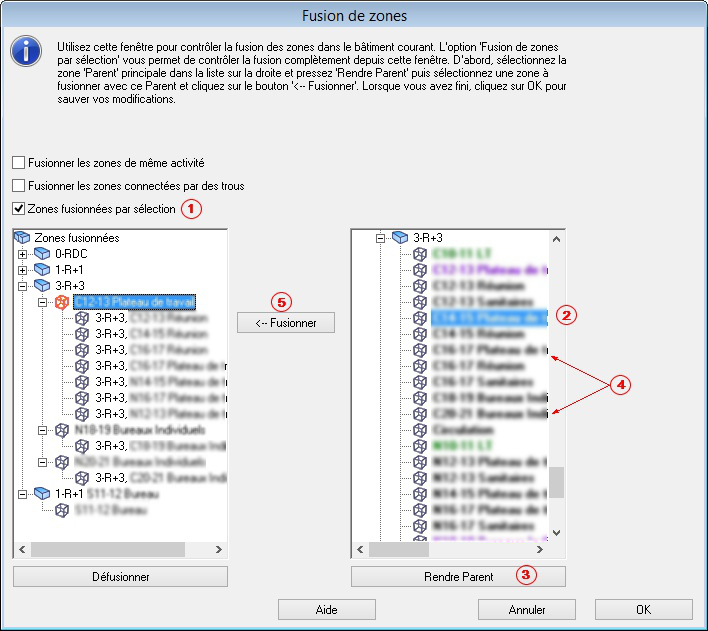This screenshot has width=708, height=631.
Task: Click the Zones fusionnées root building icon
Action: click(x=22, y=238)
